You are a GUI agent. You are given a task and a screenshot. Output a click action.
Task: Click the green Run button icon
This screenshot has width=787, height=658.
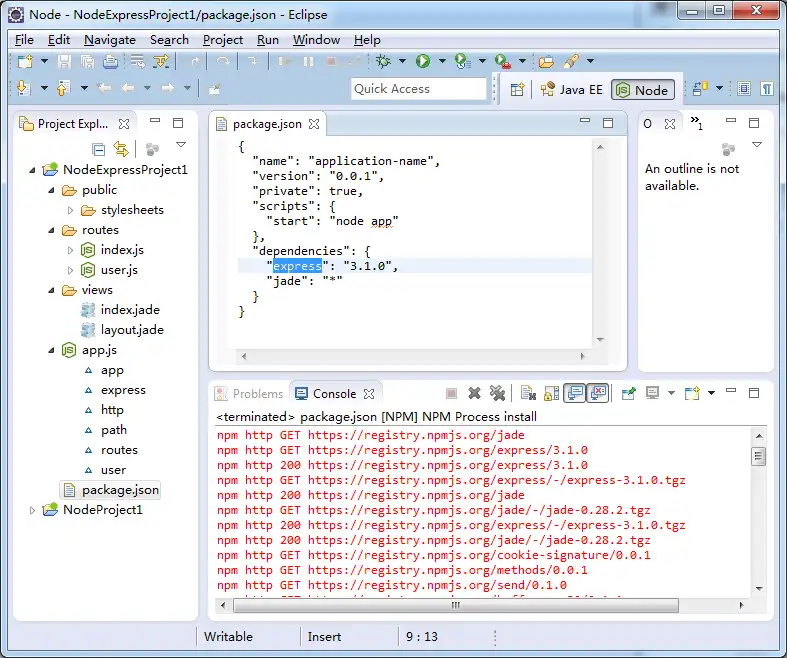tap(423, 61)
